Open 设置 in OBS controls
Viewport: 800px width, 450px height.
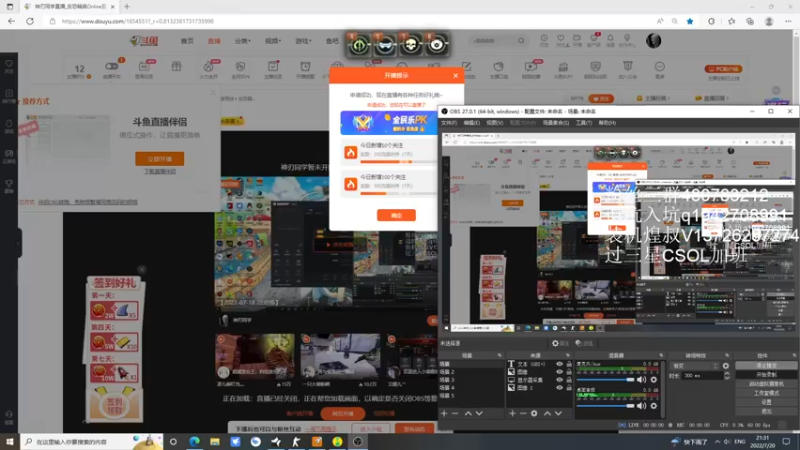click(x=766, y=402)
